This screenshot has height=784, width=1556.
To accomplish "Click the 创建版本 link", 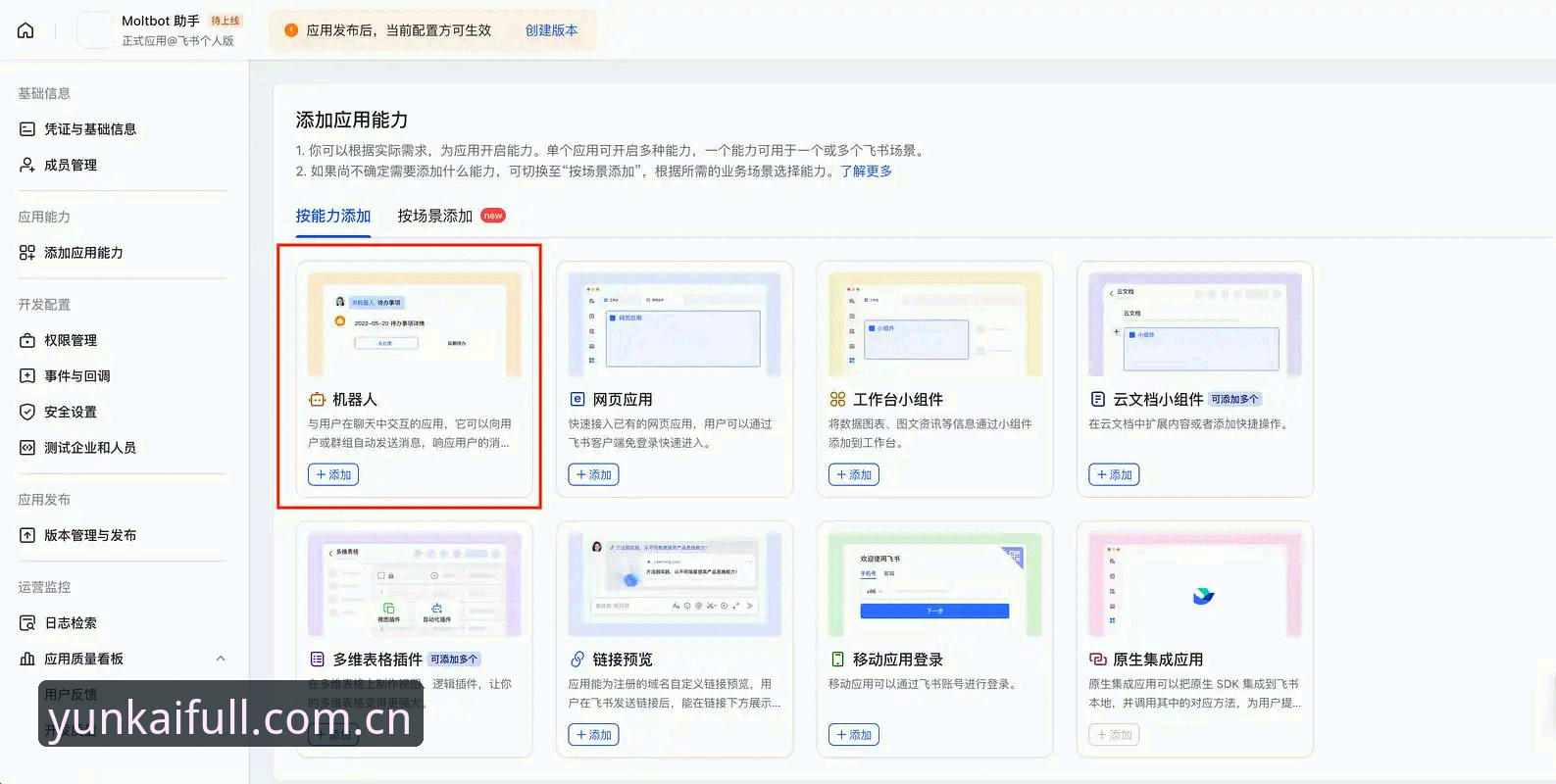I will coord(551,30).
